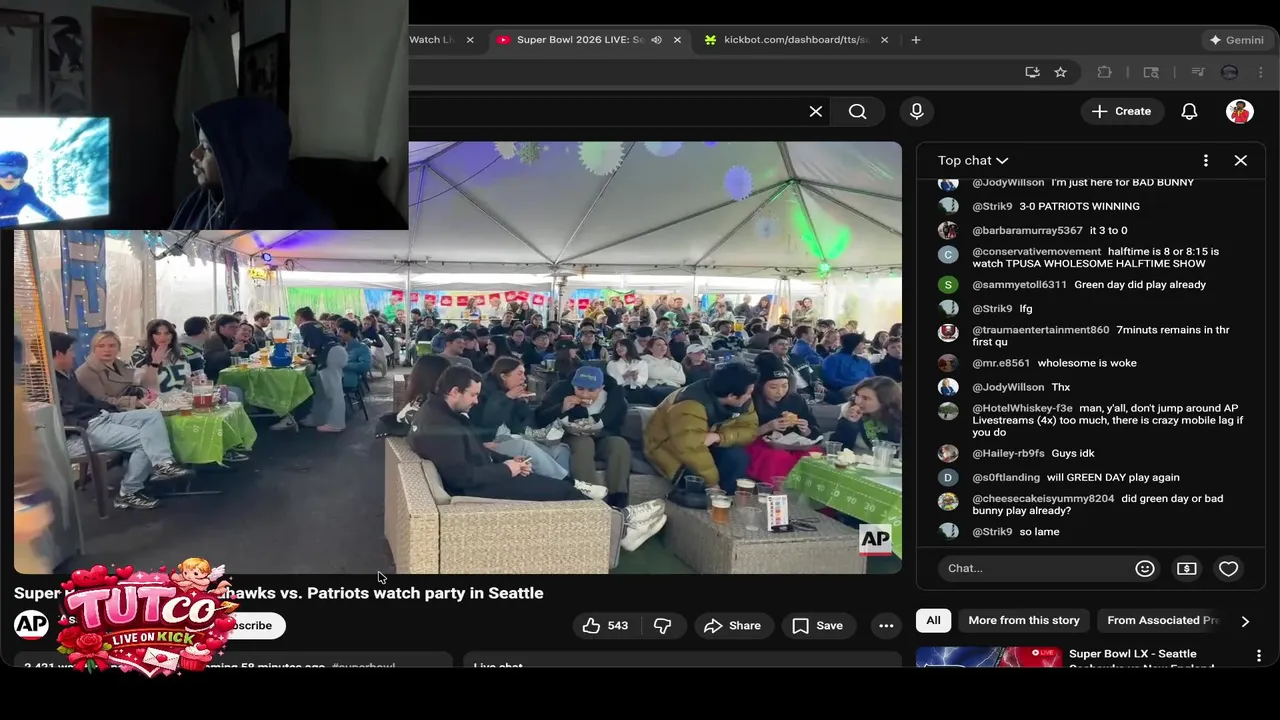The width and height of the screenshot is (1280, 720).
Task: Click @s0ftlanding's avatar in chat
Action: click(x=948, y=478)
